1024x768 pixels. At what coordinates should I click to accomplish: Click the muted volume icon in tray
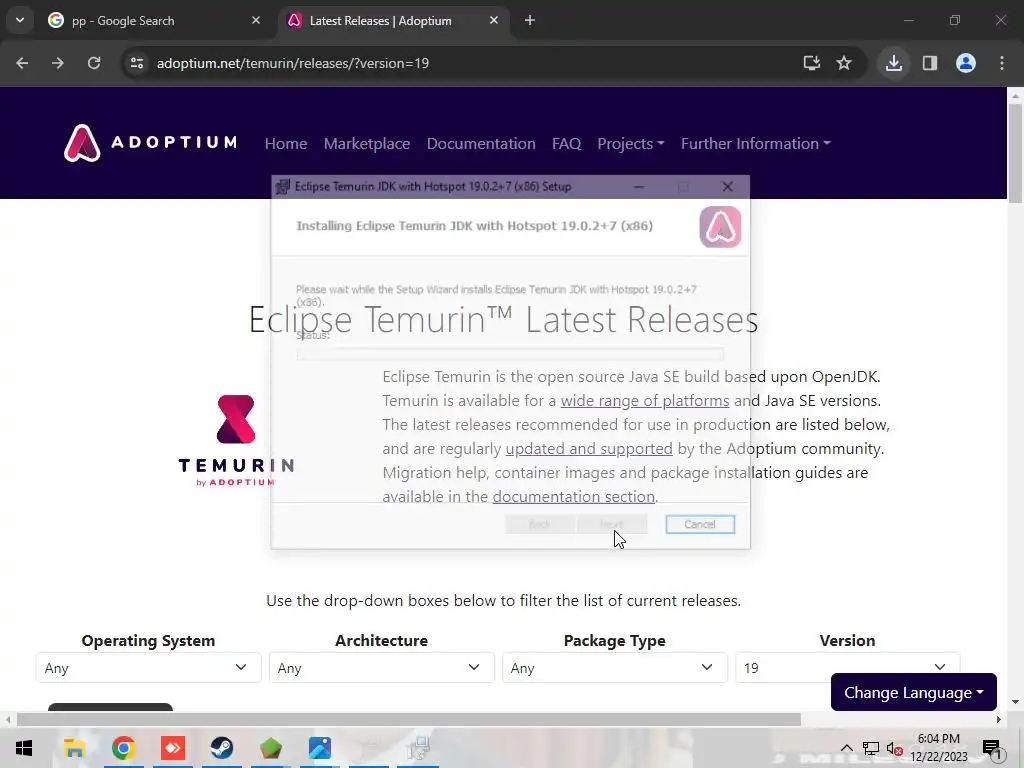(x=895, y=748)
